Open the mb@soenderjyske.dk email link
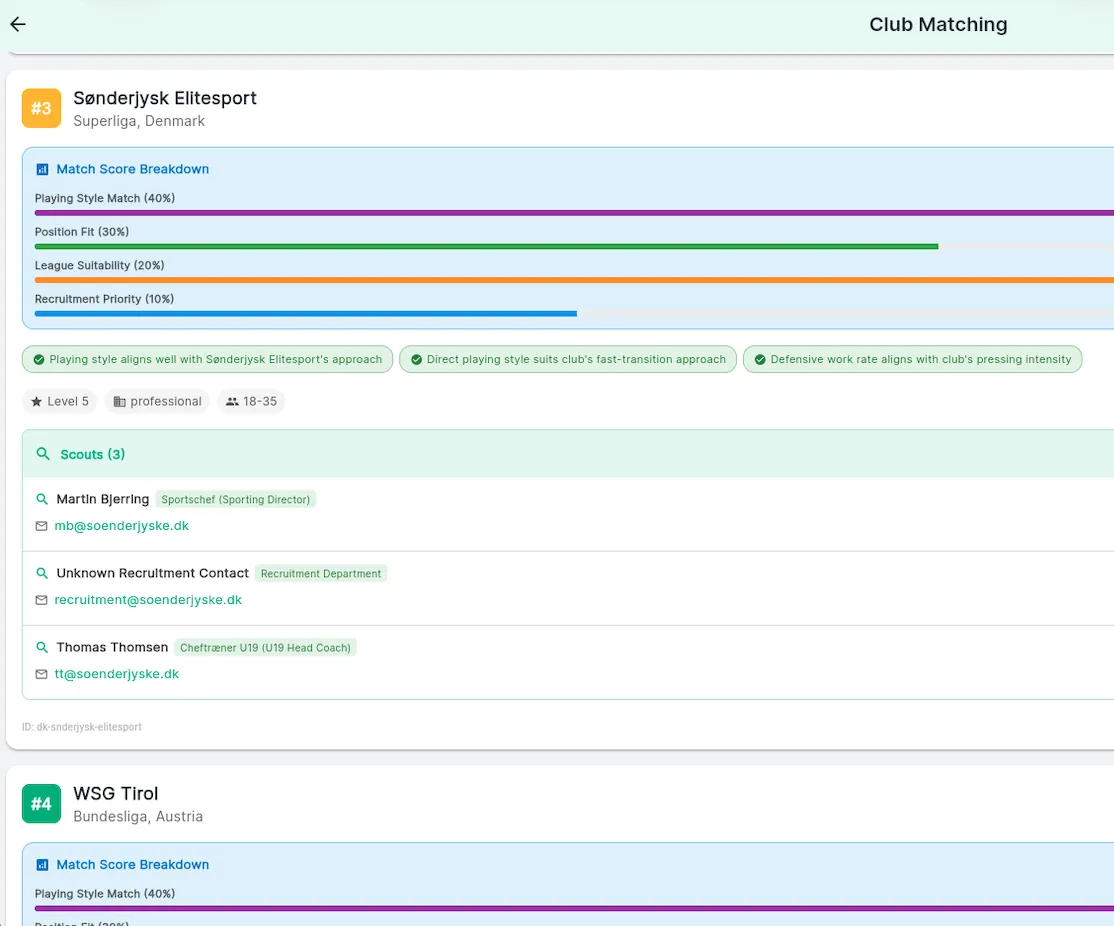Viewport: 1114px width, 926px height. [x=121, y=526]
